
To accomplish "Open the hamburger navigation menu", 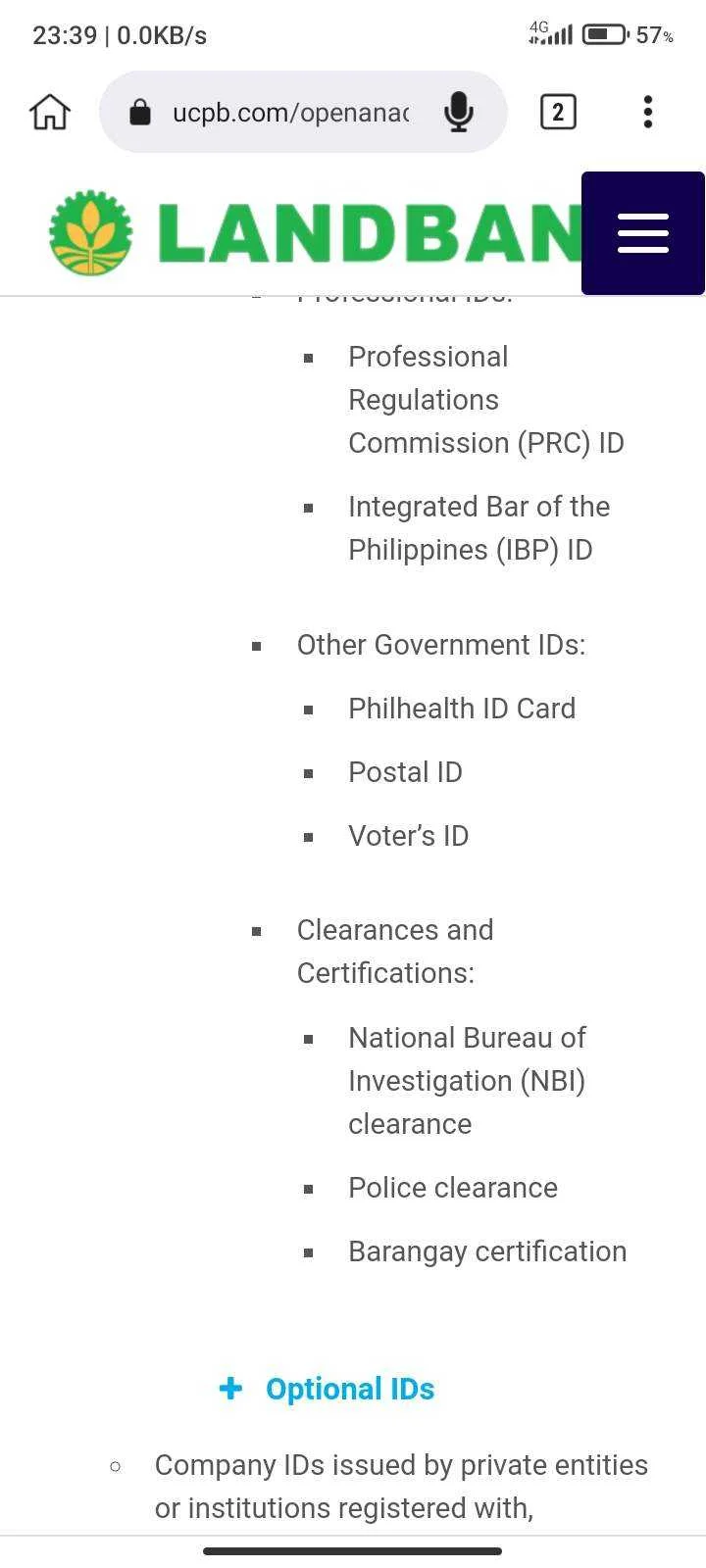I will coord(643,233).
